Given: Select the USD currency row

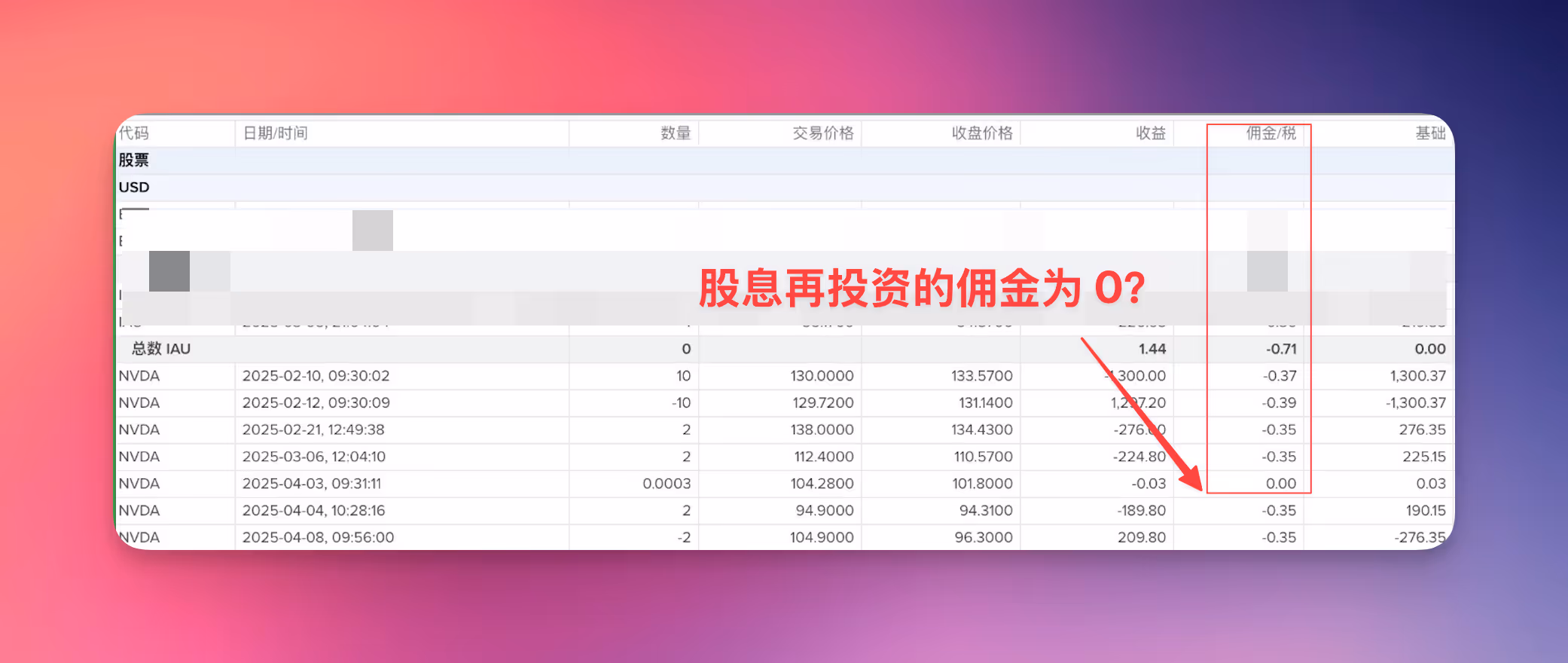Looking at the screenshot, I should coord(785,188).
